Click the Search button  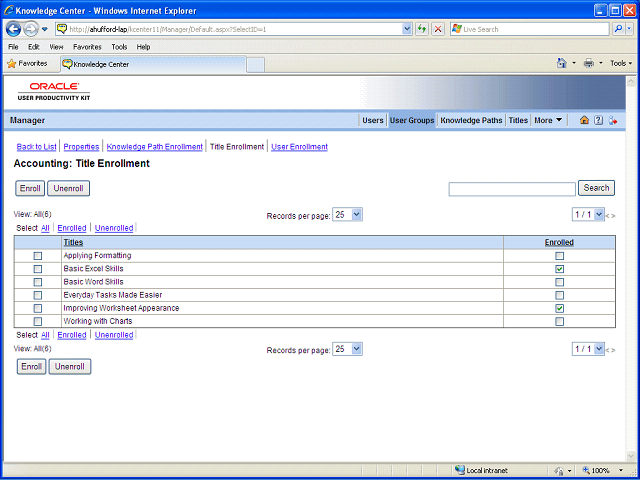click(x=596, y=188)
